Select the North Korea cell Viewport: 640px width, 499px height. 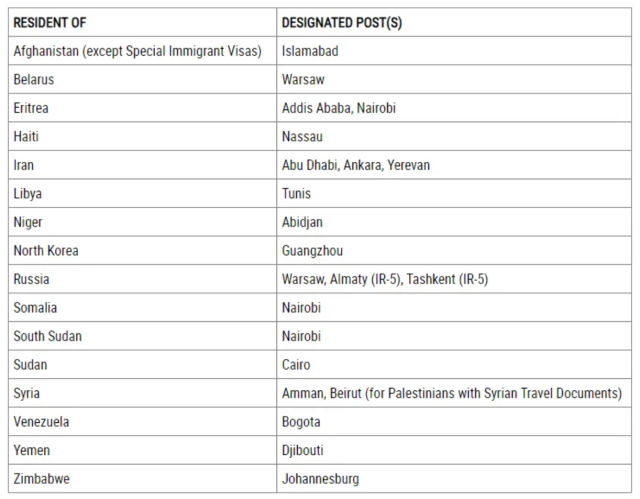[x=142, y=251]
